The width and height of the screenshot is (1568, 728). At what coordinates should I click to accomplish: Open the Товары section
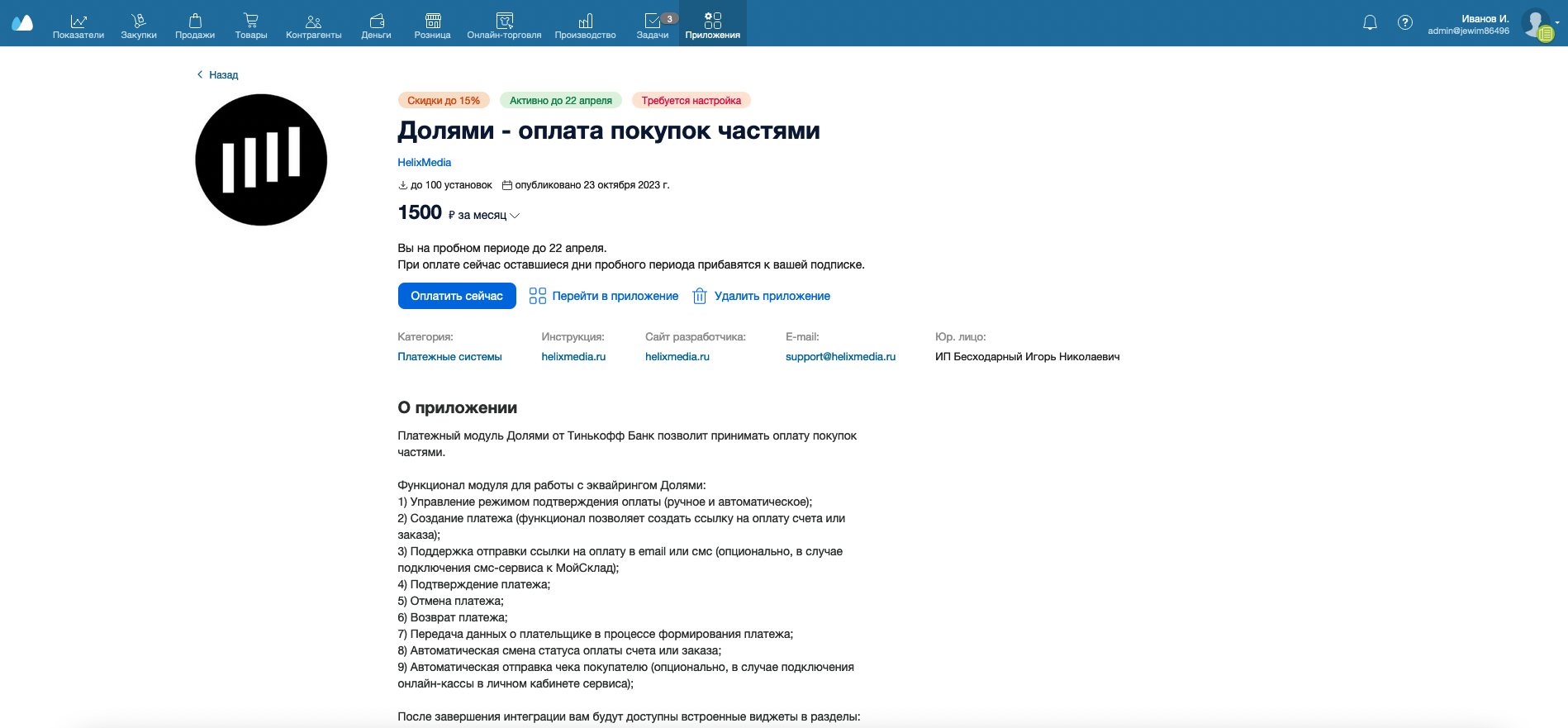point(251,26)
